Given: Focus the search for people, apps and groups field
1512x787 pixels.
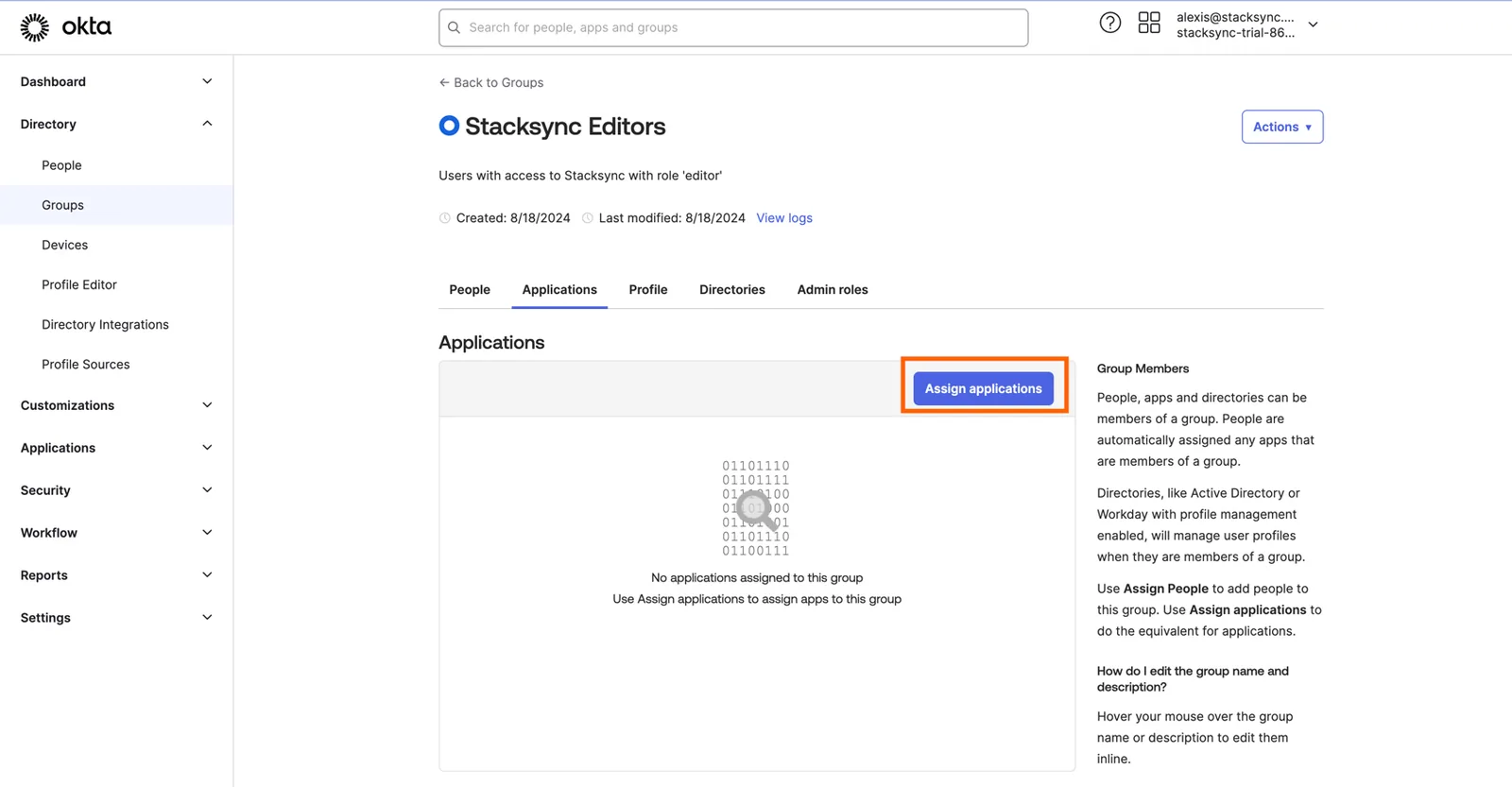Looking at the screenshot, I should 733,27.
